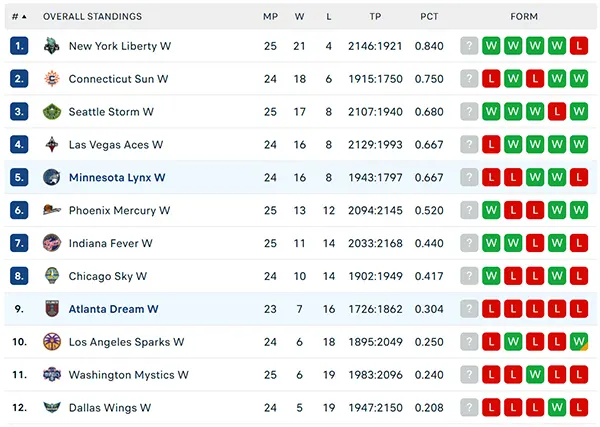Click the Dallas Wings team logo
This screenshot has width=600, height=427.
click(x=52, y=407)
